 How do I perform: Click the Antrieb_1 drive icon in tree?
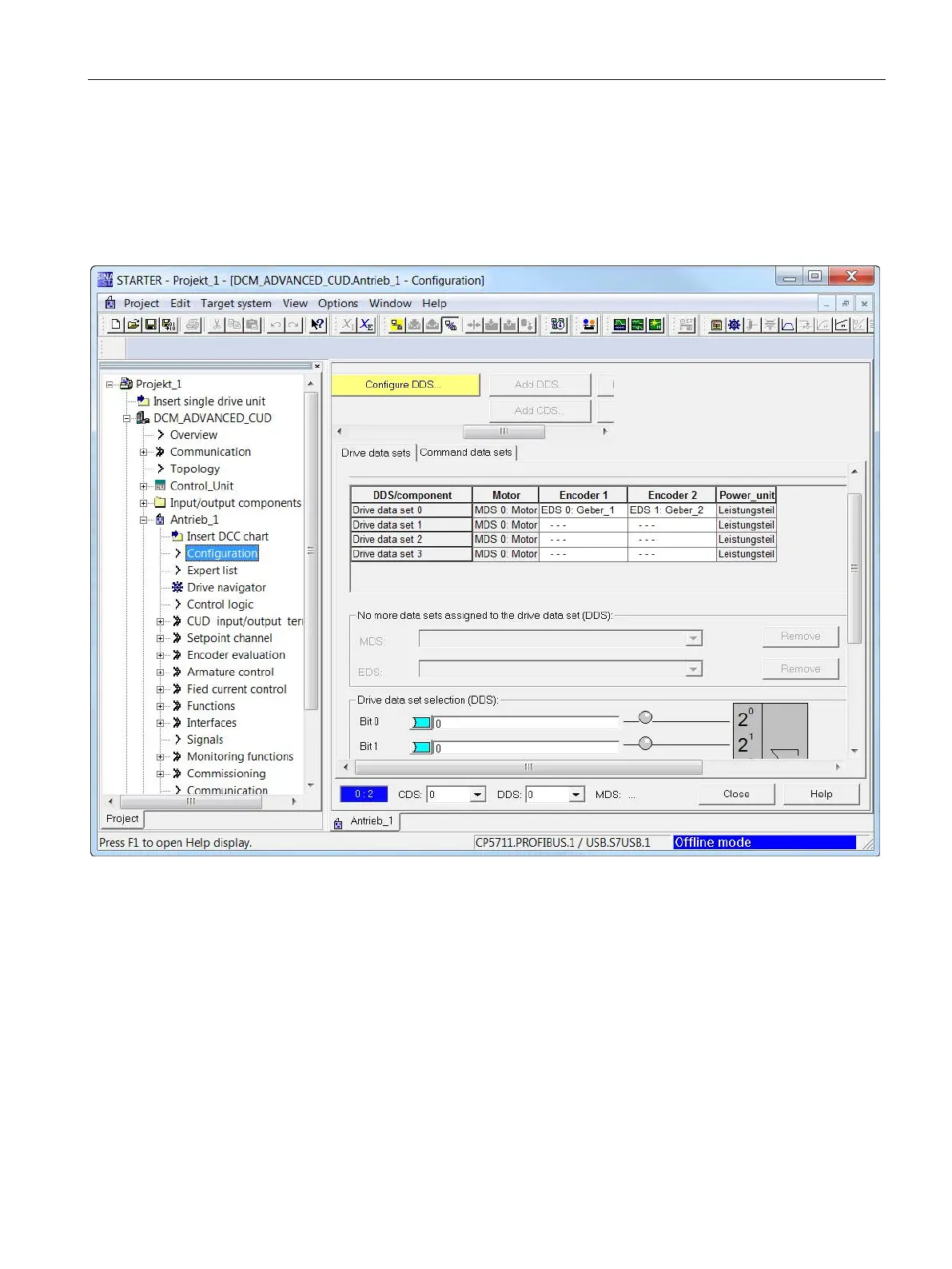160,520
